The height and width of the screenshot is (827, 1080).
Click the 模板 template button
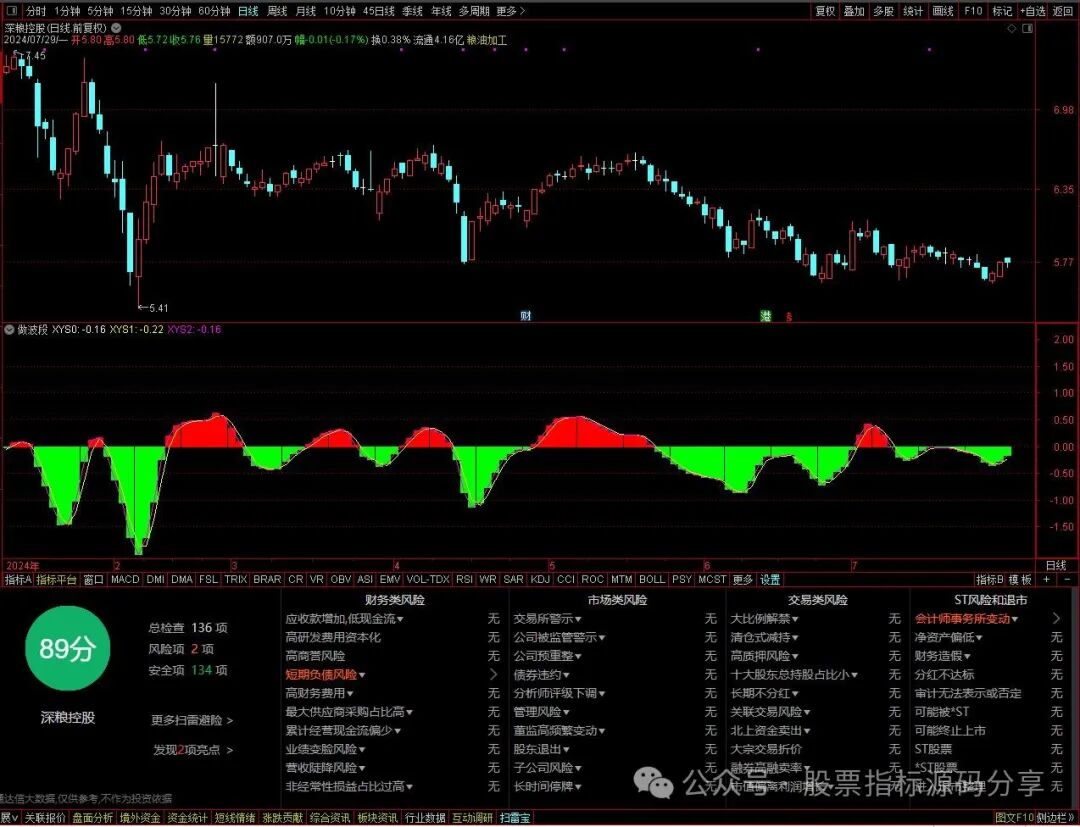[x=1020, y=580]
